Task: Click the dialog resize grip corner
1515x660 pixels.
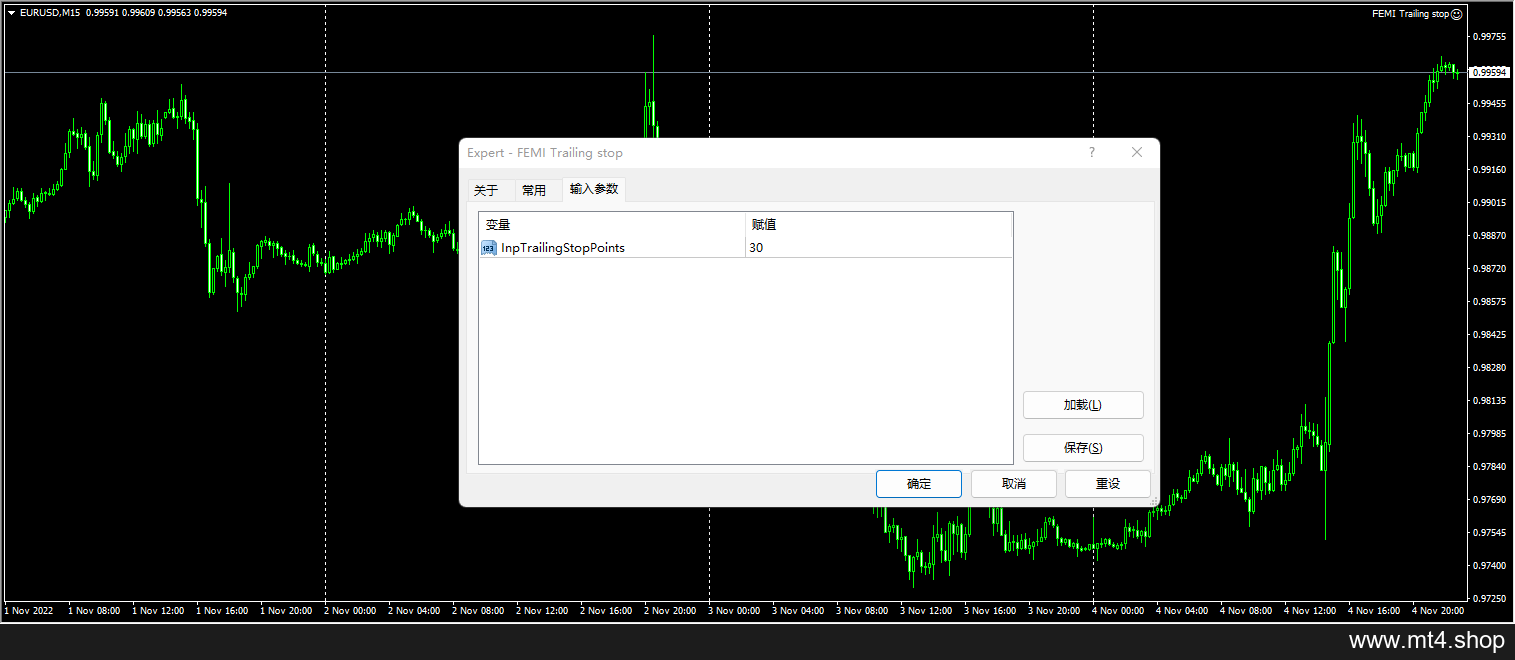Action: 1153,500
